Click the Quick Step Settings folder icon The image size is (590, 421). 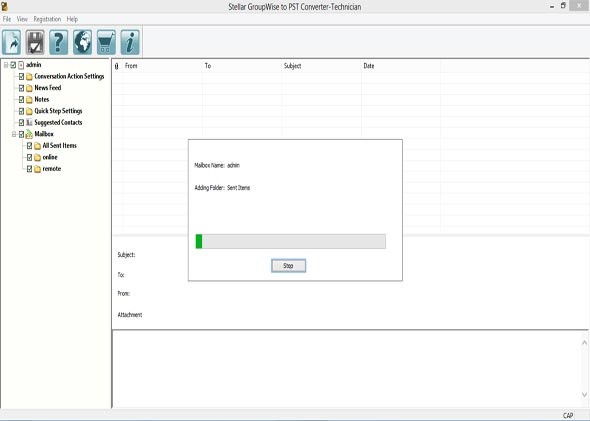29,111
